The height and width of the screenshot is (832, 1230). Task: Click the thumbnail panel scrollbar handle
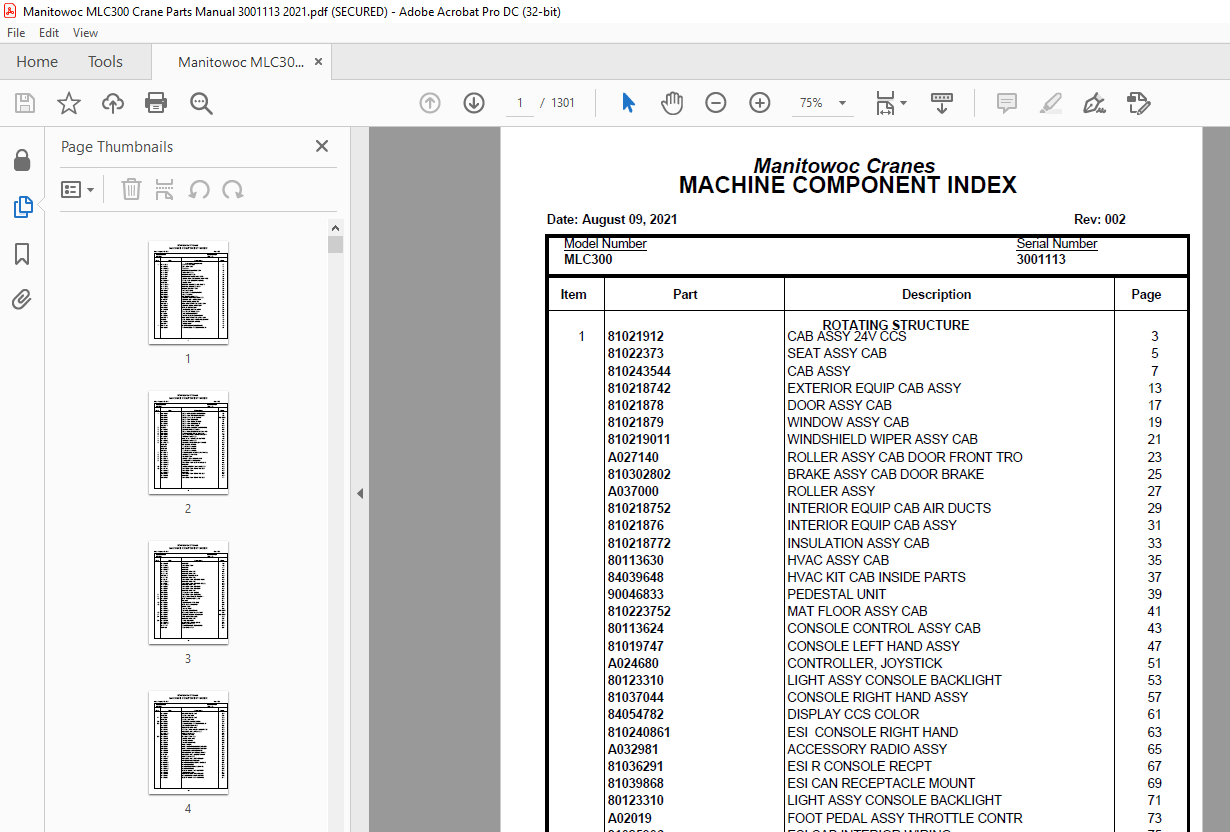coord(335,245)
